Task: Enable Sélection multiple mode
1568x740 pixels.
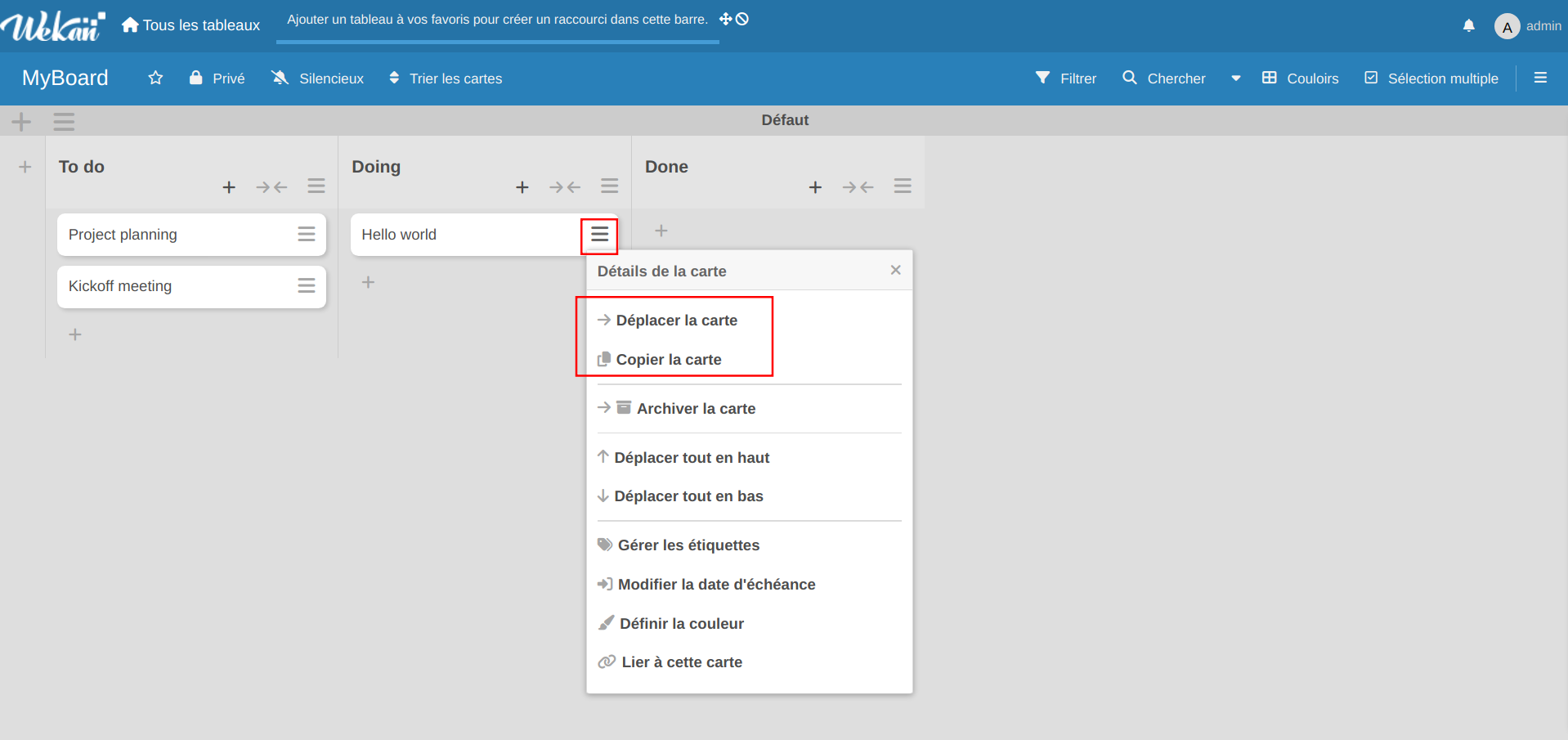Action: 1431,78
